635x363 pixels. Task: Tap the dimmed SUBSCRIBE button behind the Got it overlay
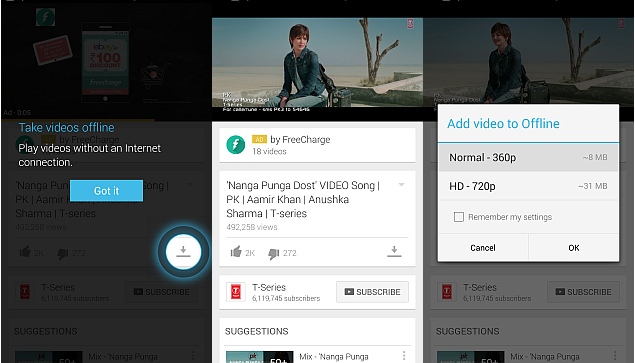click(162, 292)
